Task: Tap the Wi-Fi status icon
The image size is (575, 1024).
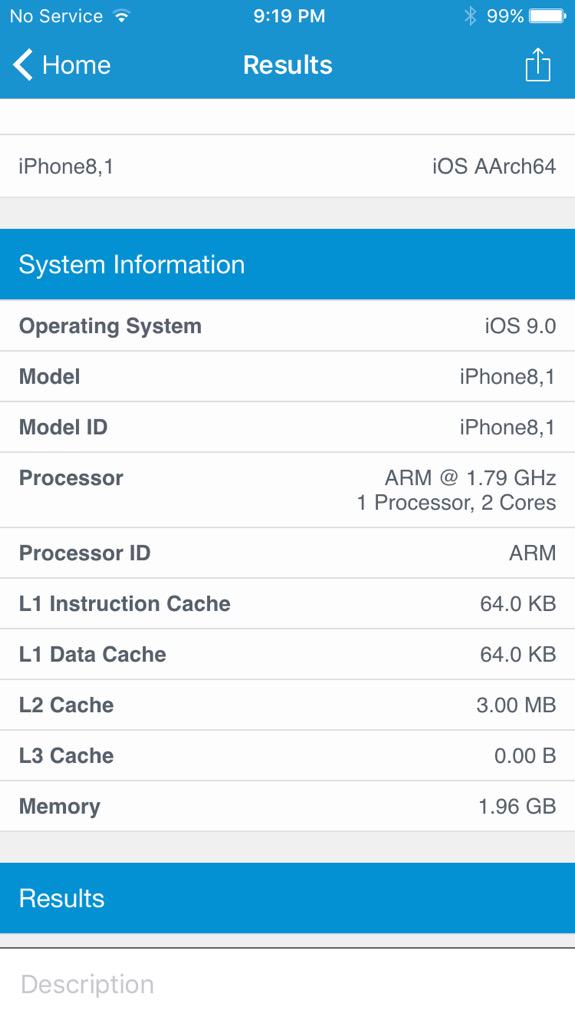Action: [122, 16]
